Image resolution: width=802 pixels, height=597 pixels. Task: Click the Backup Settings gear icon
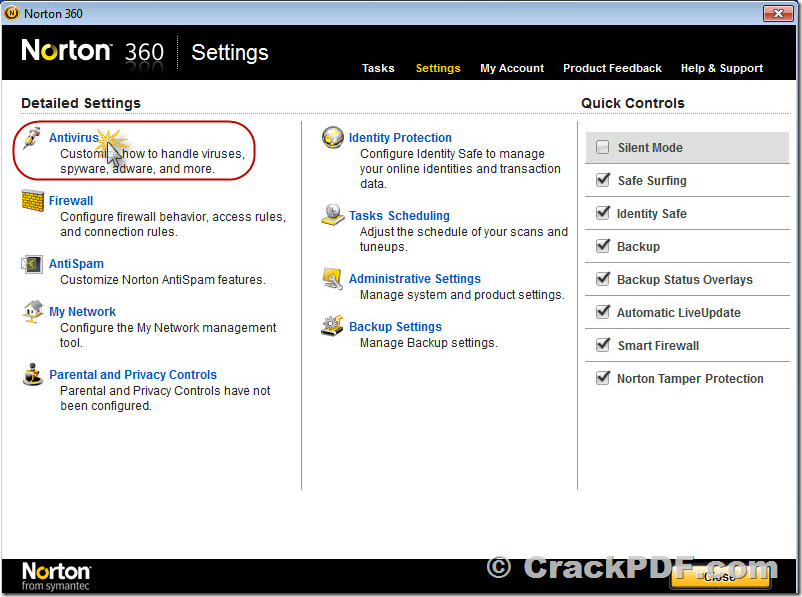[x=332, y=326]
